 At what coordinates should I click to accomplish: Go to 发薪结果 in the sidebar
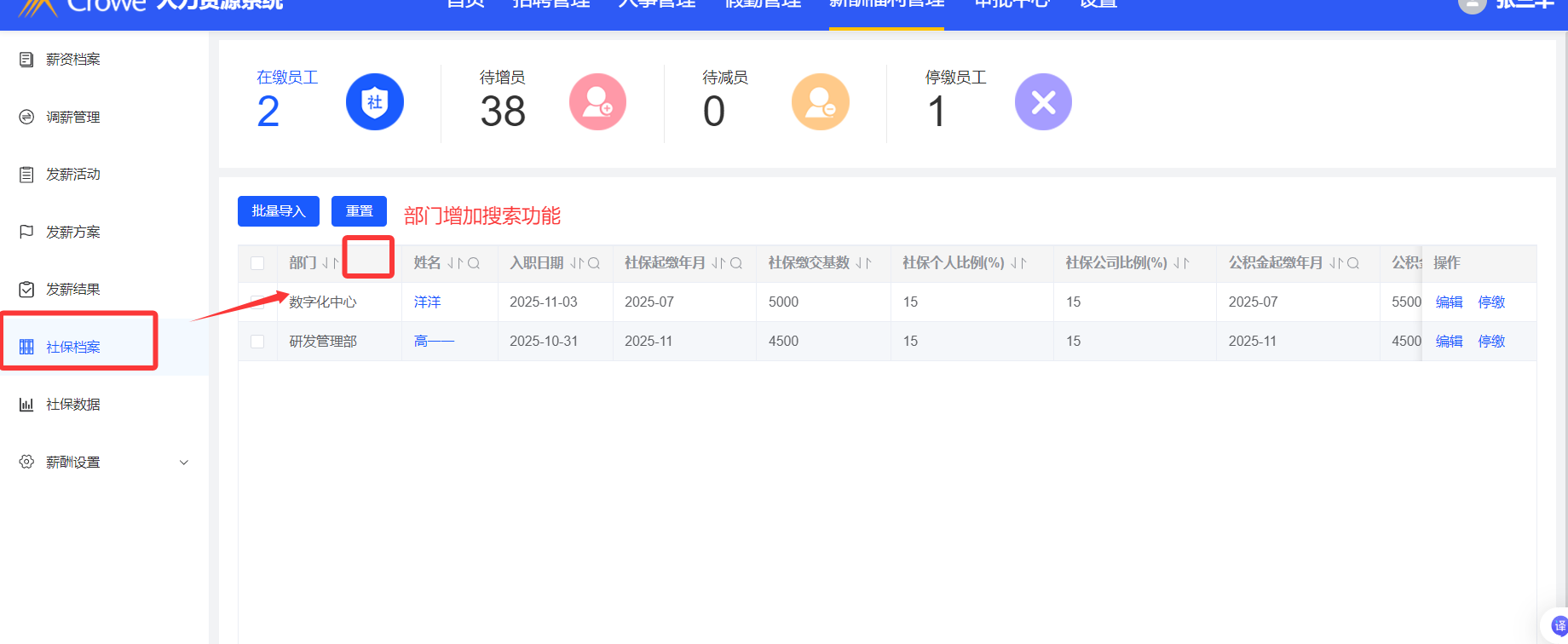pos(72,290)
